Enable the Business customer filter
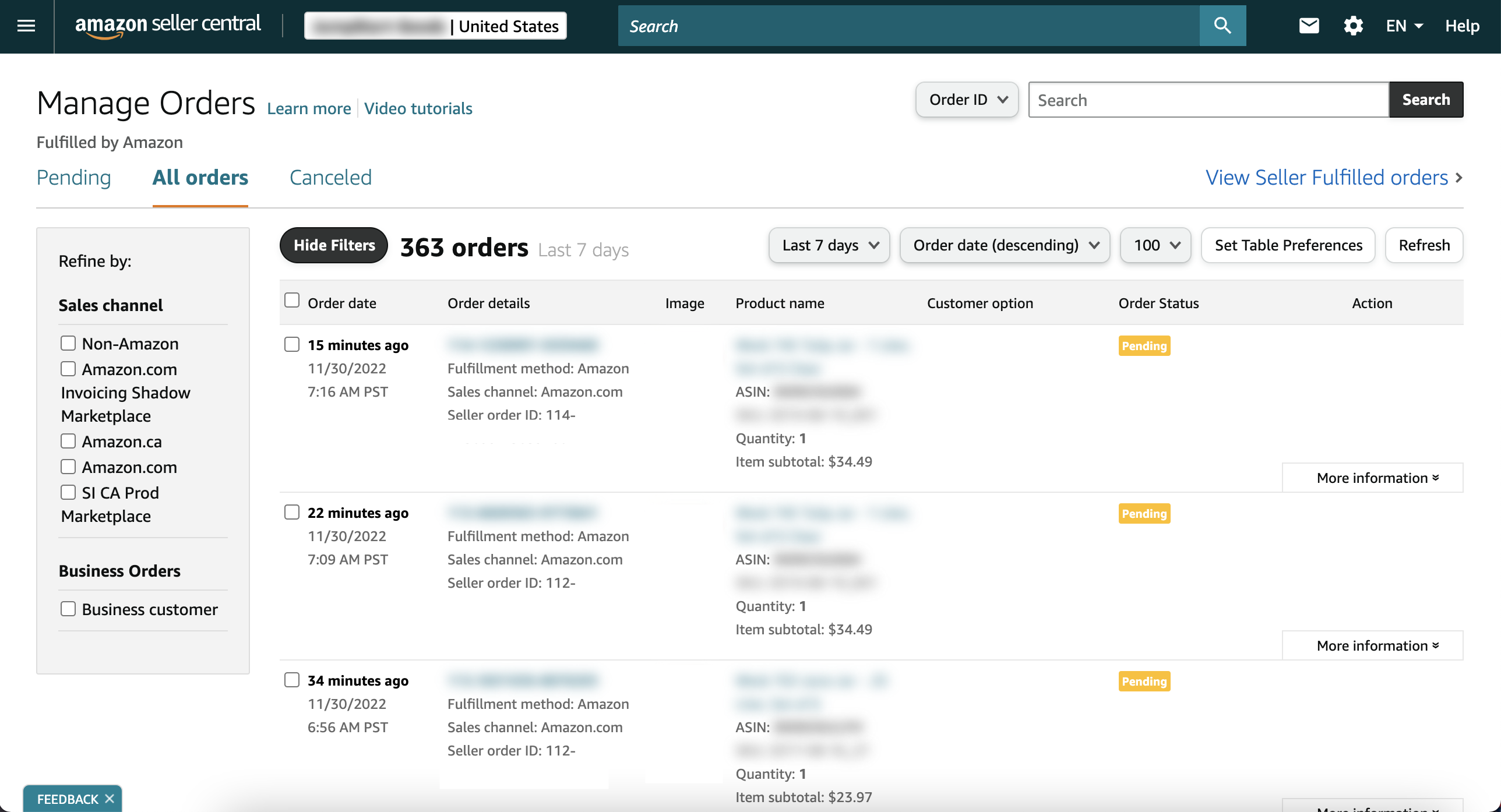The image size is (1501, 812). (68, 609)
